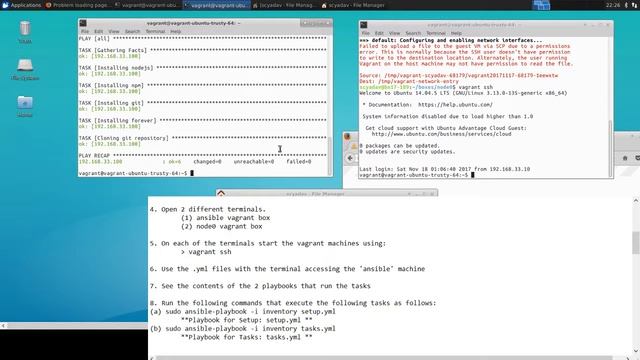This screenshot has height=360, width=640.
Task: Click the 22:26 clock in the panel
Action: click(613, 5)
